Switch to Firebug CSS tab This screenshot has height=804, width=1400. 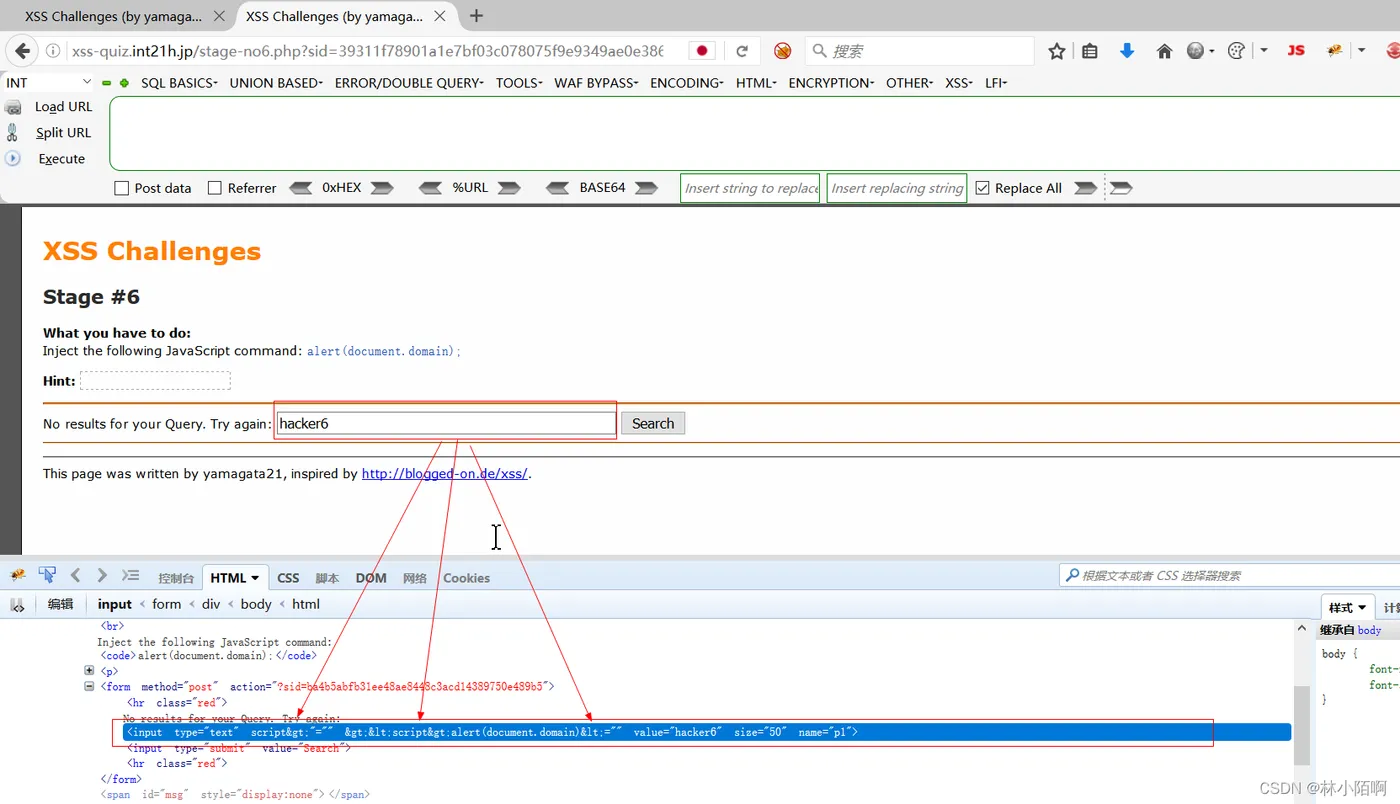point(288,578)
